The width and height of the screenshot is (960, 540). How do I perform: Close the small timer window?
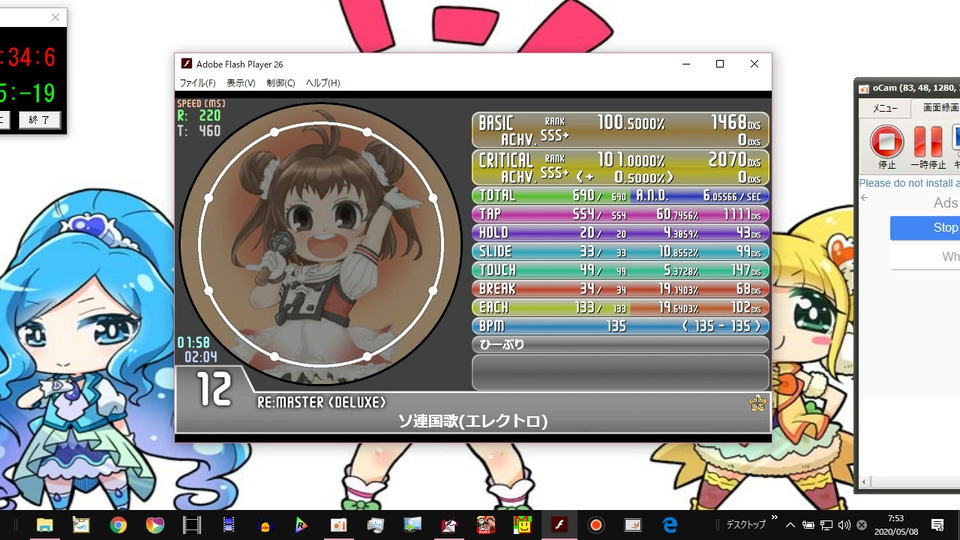(x=55, y=17)
